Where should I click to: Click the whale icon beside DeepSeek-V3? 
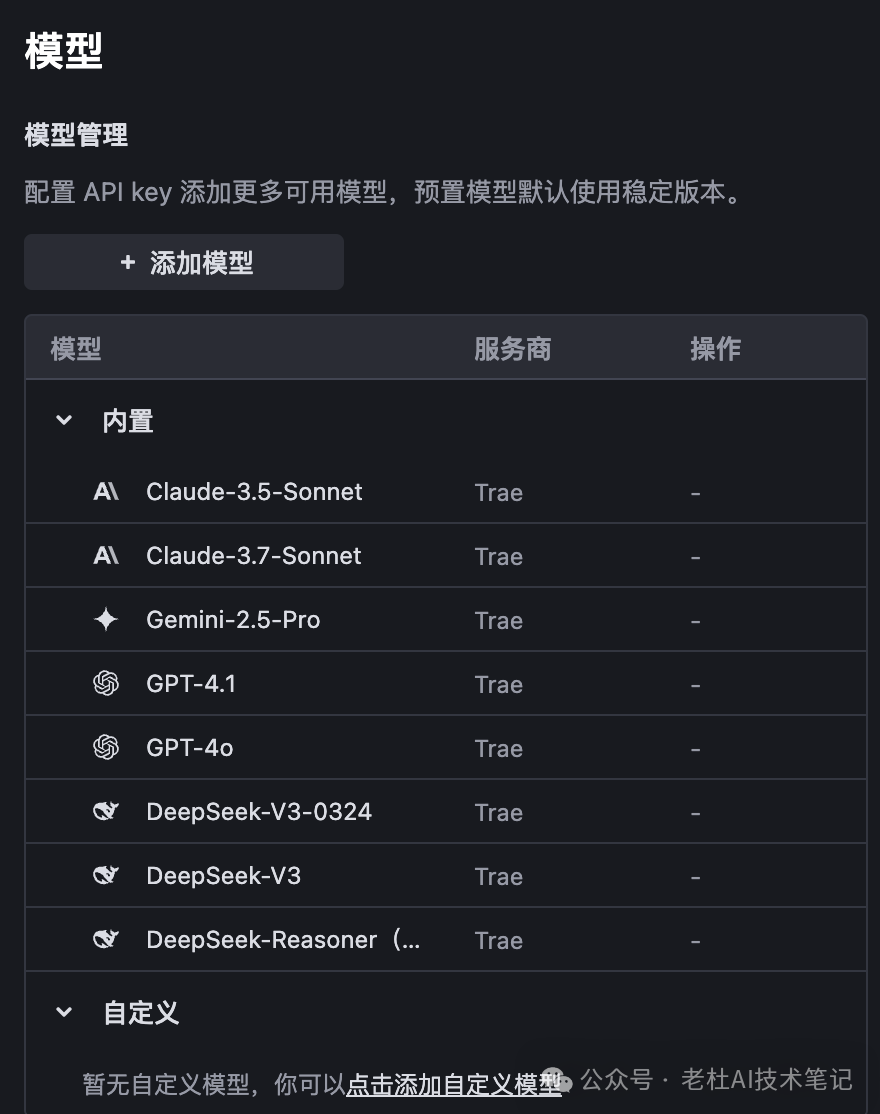105,876
